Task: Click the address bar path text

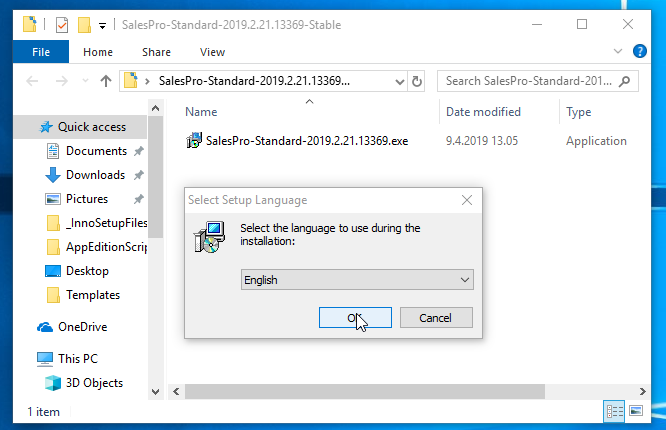Action: tap(254, 81)
